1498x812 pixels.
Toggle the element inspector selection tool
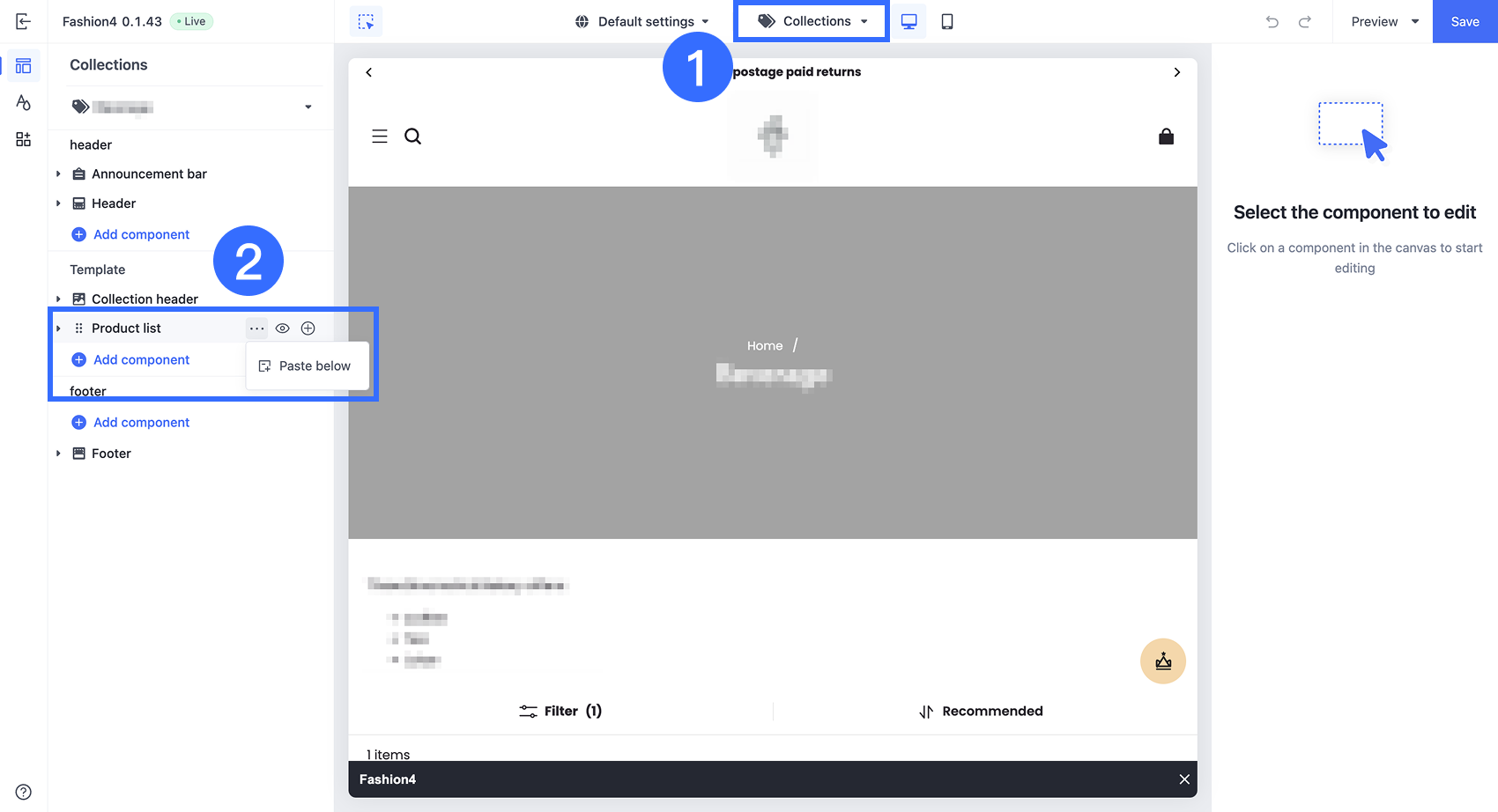tap(366, 21)
